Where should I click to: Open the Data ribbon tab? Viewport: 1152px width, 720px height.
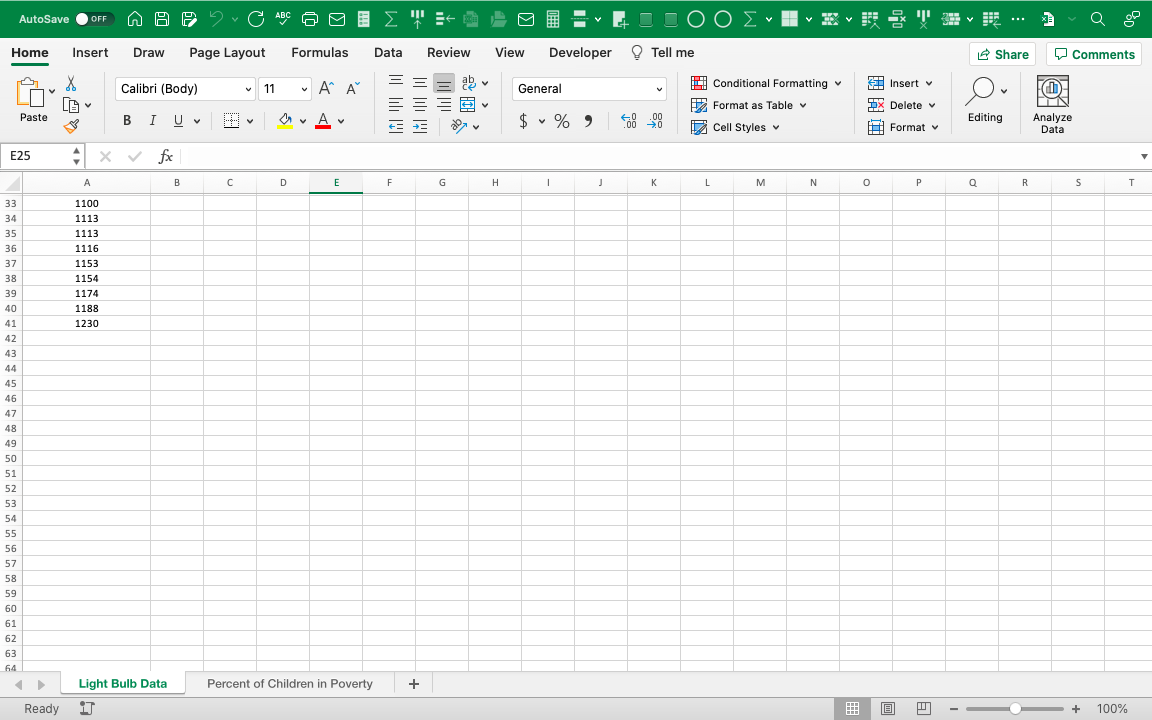coord(388,53)
